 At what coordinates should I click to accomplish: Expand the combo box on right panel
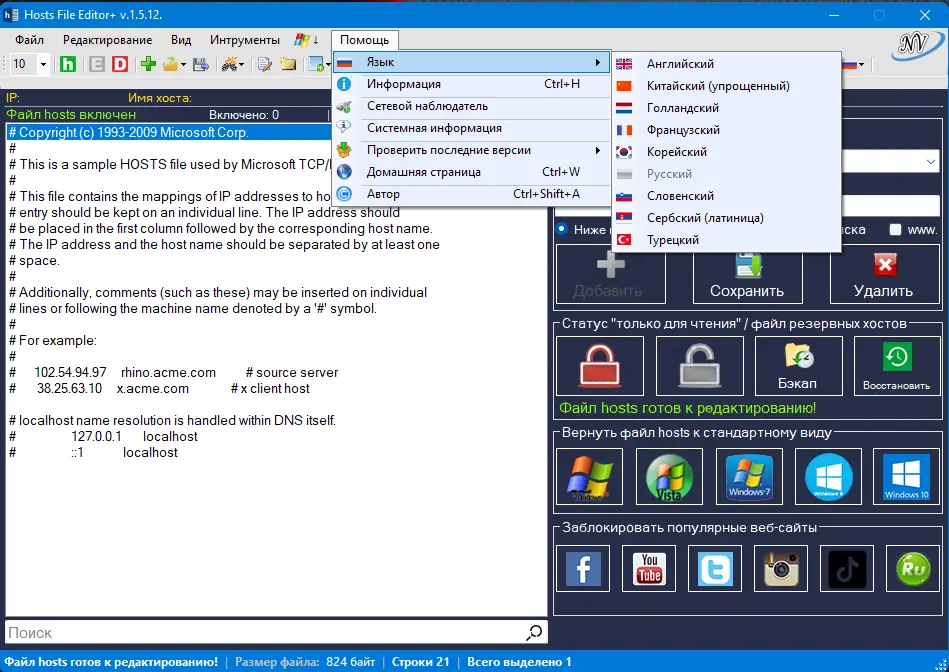931,162
